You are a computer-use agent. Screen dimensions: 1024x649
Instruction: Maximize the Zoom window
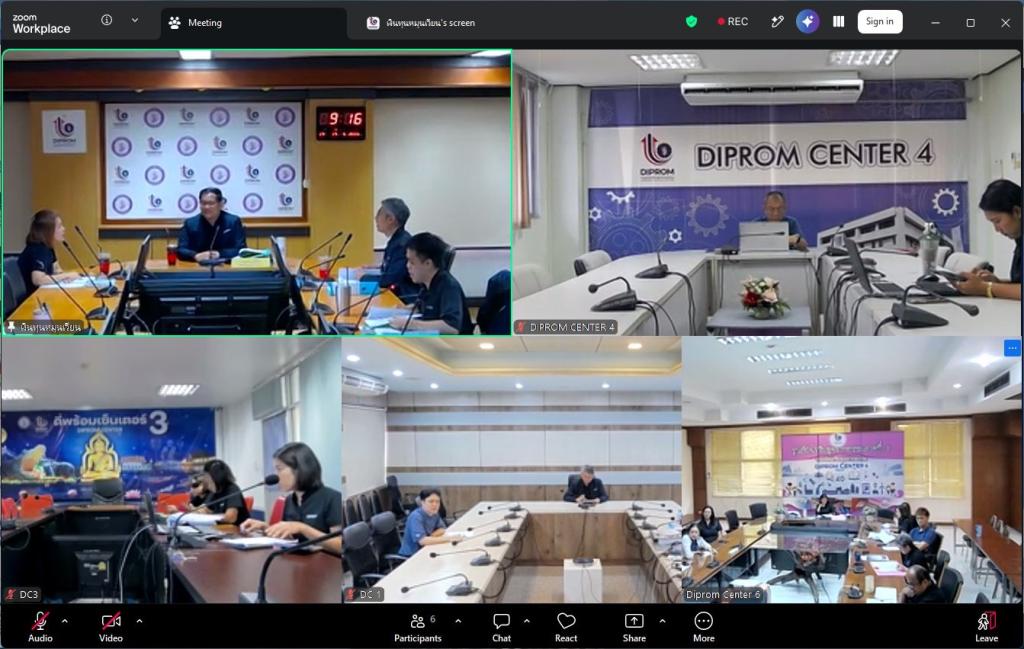[970, 22]
